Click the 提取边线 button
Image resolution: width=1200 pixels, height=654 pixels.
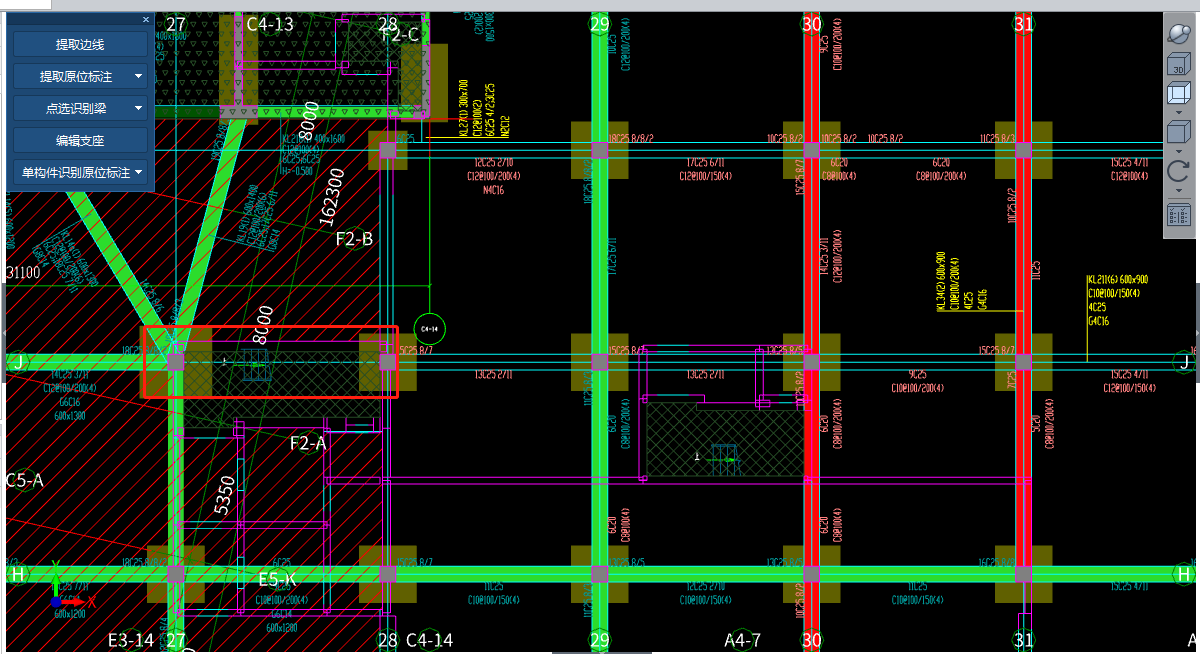[80, 44]
